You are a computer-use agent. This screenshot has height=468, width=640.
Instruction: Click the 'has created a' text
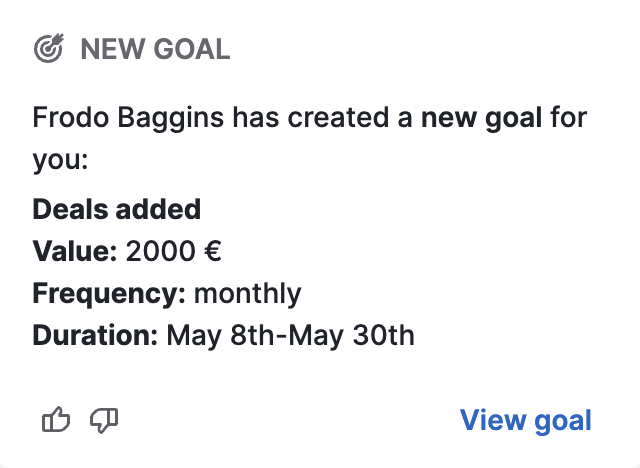pyautogui.click(x=322, y=118)
